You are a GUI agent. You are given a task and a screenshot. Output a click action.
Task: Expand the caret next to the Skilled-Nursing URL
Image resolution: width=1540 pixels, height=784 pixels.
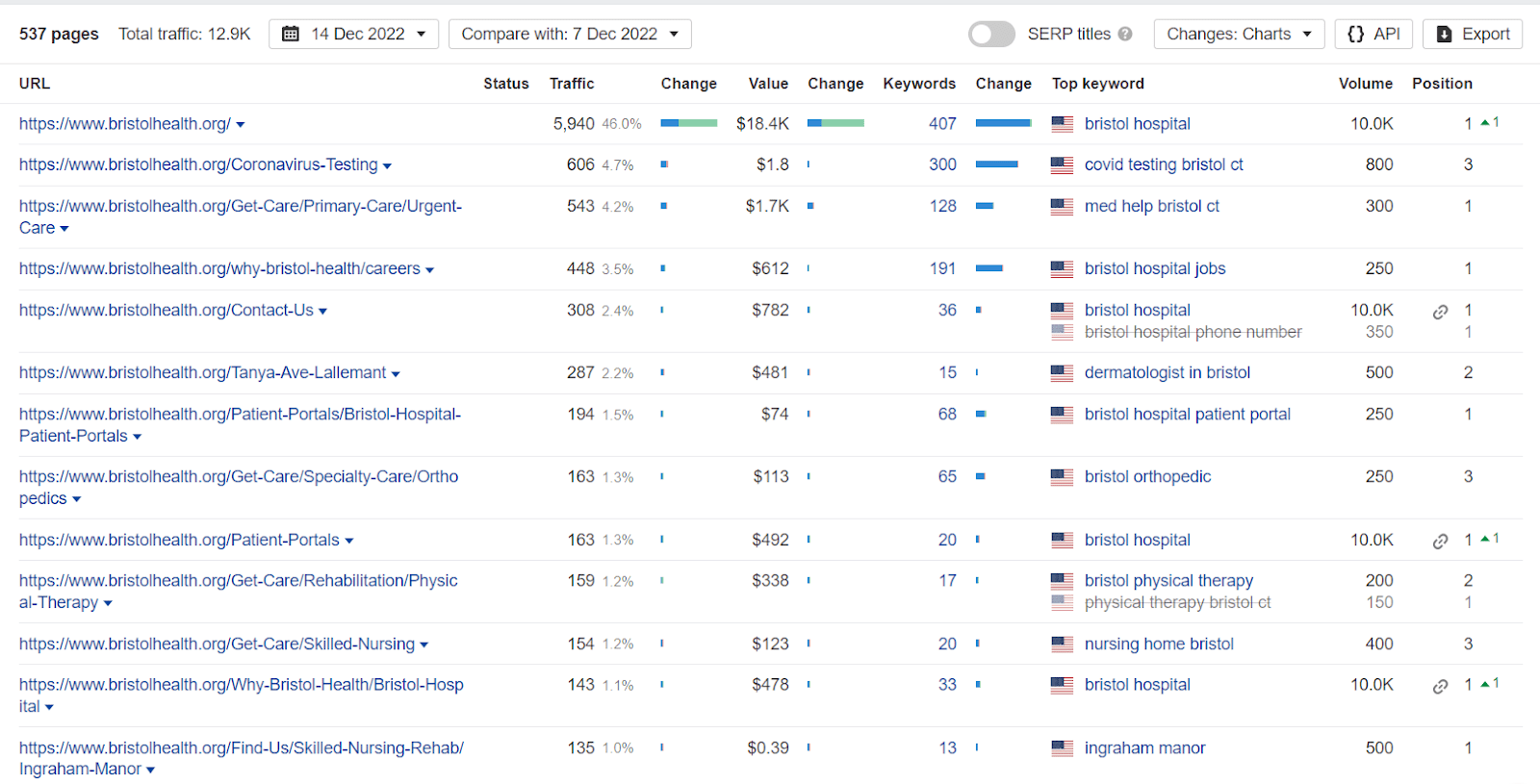(424, 645)
